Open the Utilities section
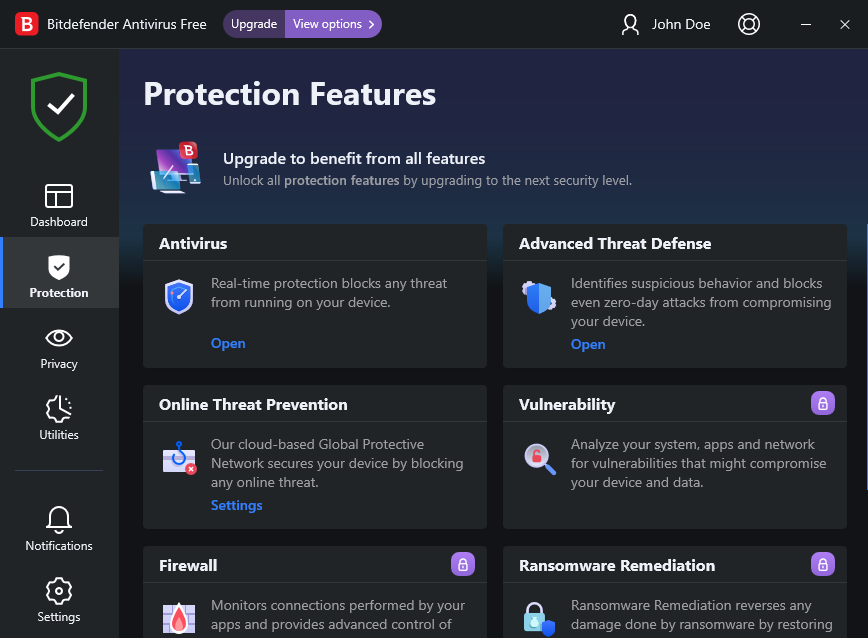The image size is (868, 638). coord(59,419)
